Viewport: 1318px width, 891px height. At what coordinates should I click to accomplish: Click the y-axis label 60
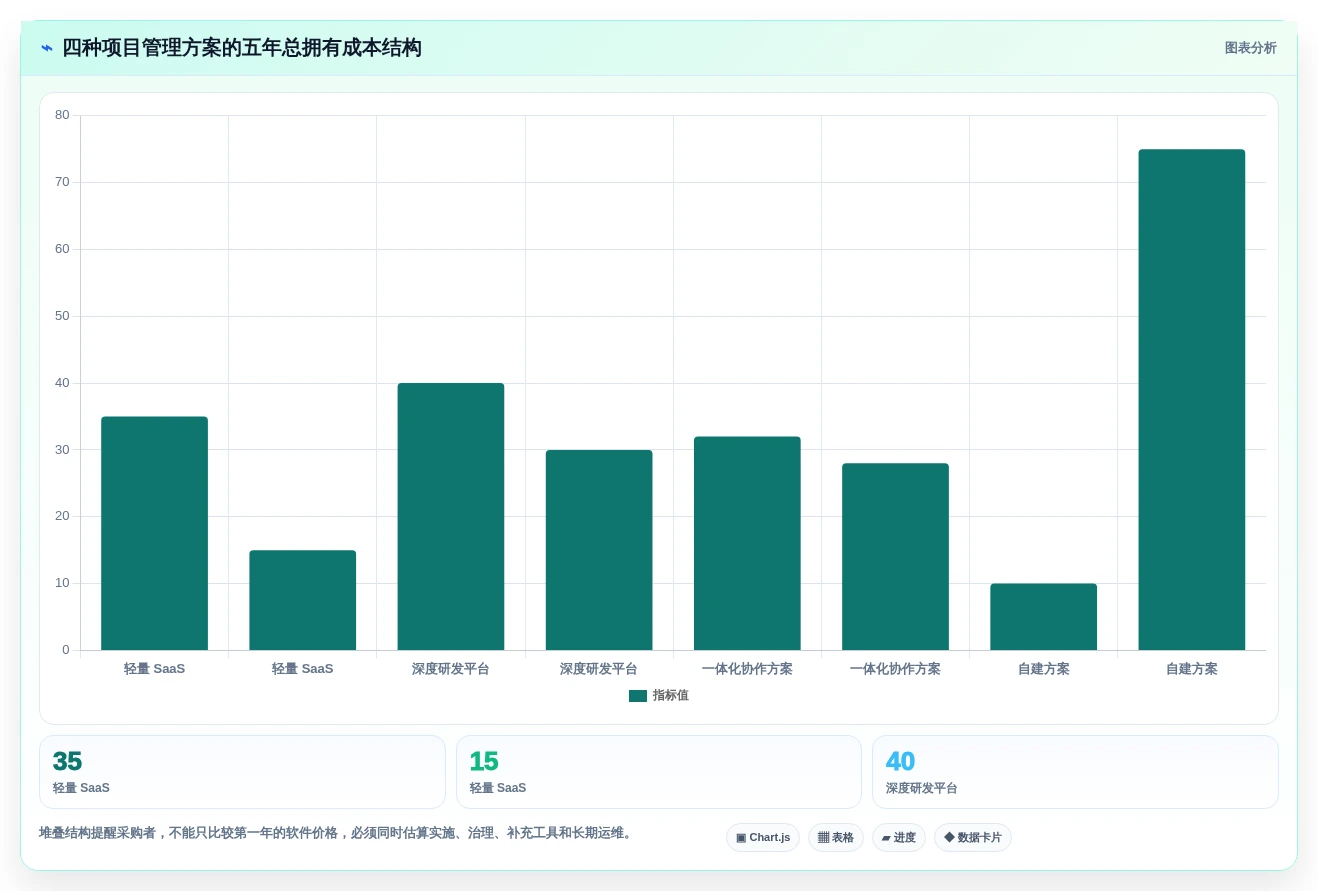[62, 249]
